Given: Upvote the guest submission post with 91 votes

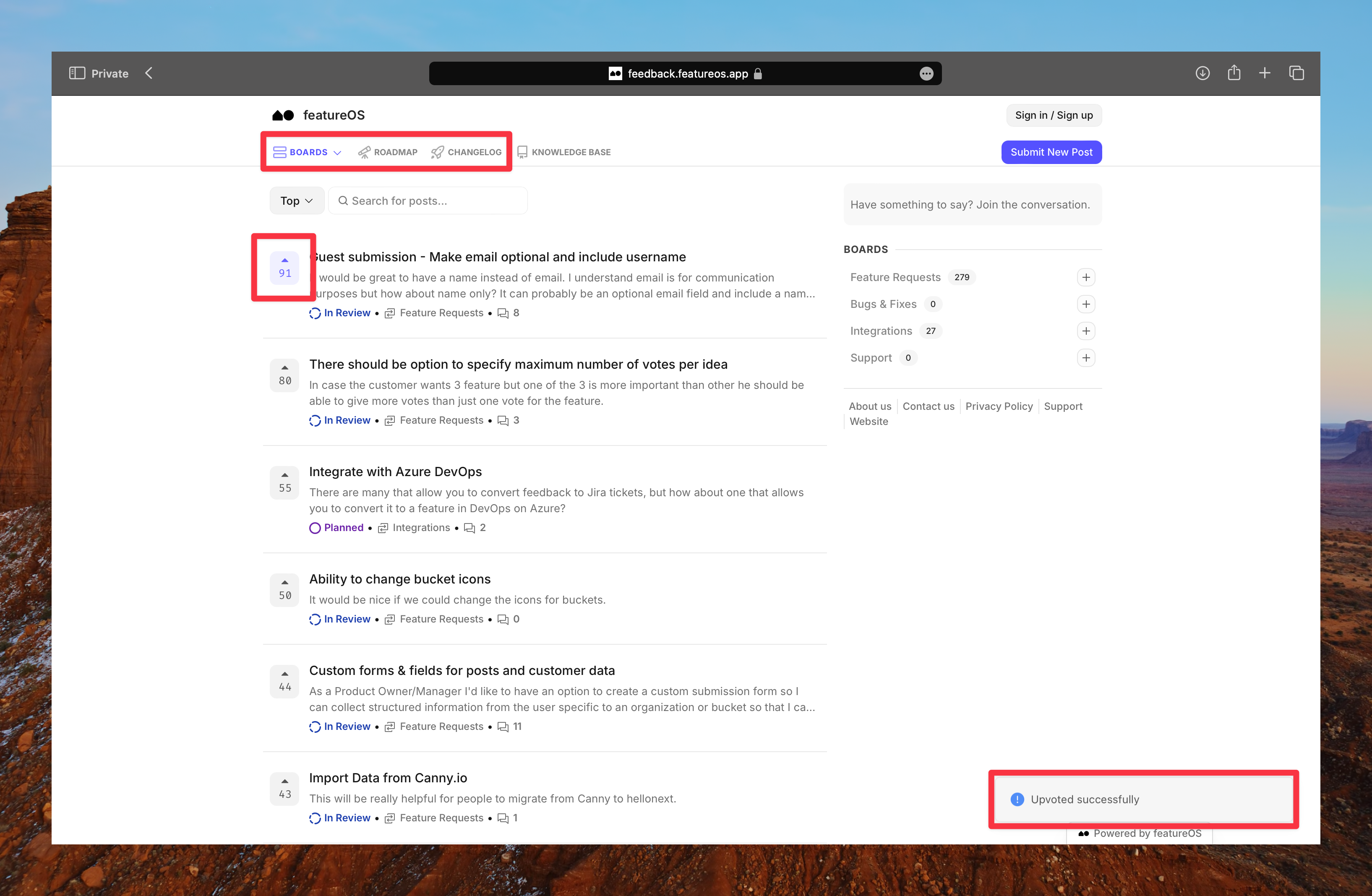Looking at the screenshot, I should [285, 267].
